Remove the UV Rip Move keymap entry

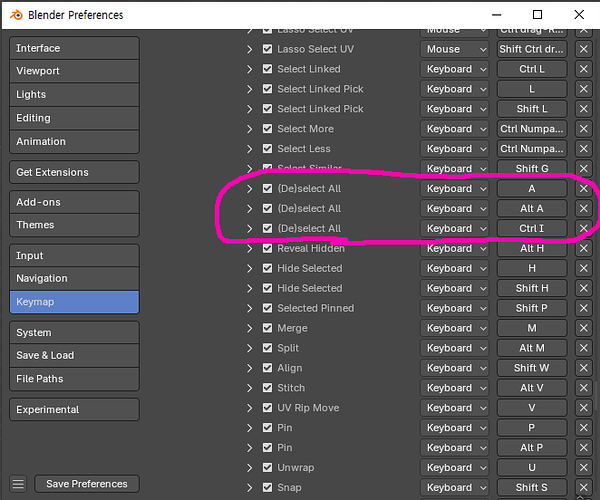583,407
